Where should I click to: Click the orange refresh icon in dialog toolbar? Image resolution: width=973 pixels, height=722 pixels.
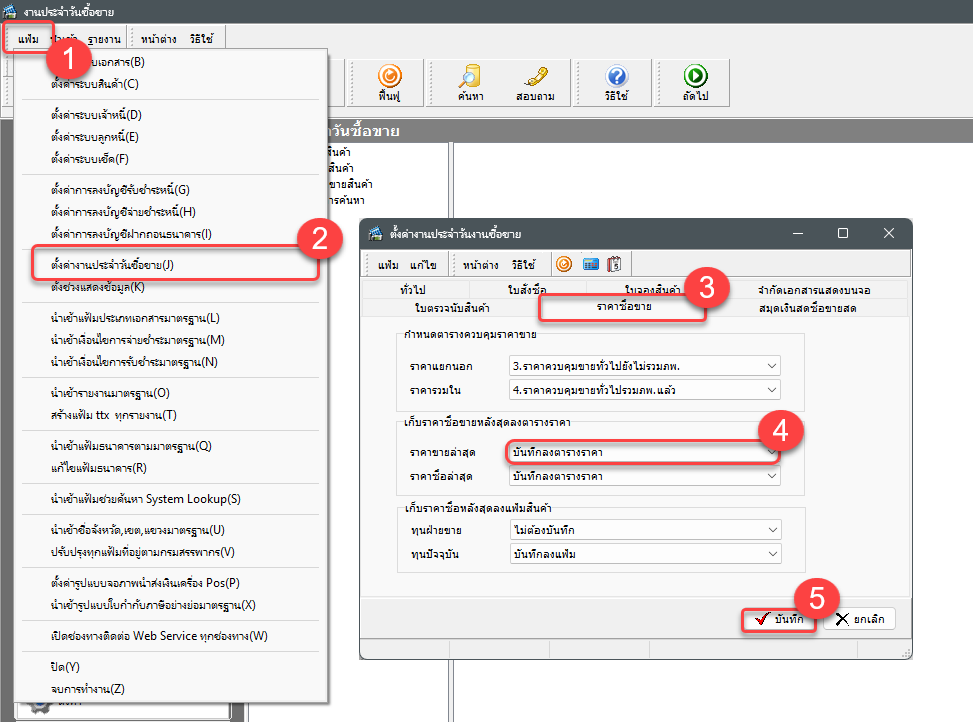coord(564,265)
